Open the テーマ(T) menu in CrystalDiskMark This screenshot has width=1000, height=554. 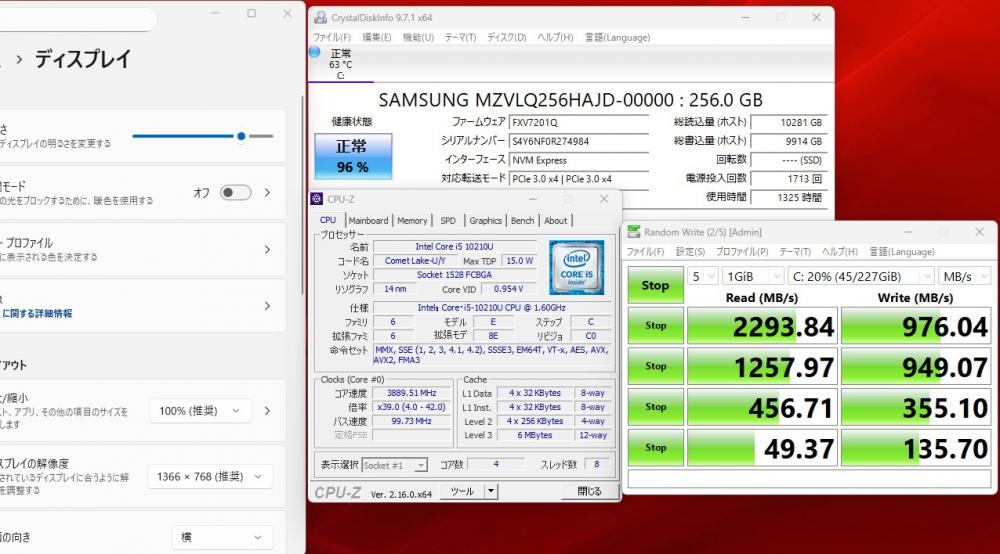pos(795,252)
